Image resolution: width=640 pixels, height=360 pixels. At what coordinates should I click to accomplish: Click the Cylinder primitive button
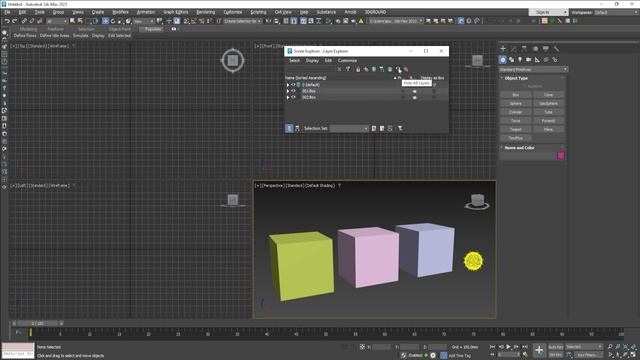click(x=516, y=112)
